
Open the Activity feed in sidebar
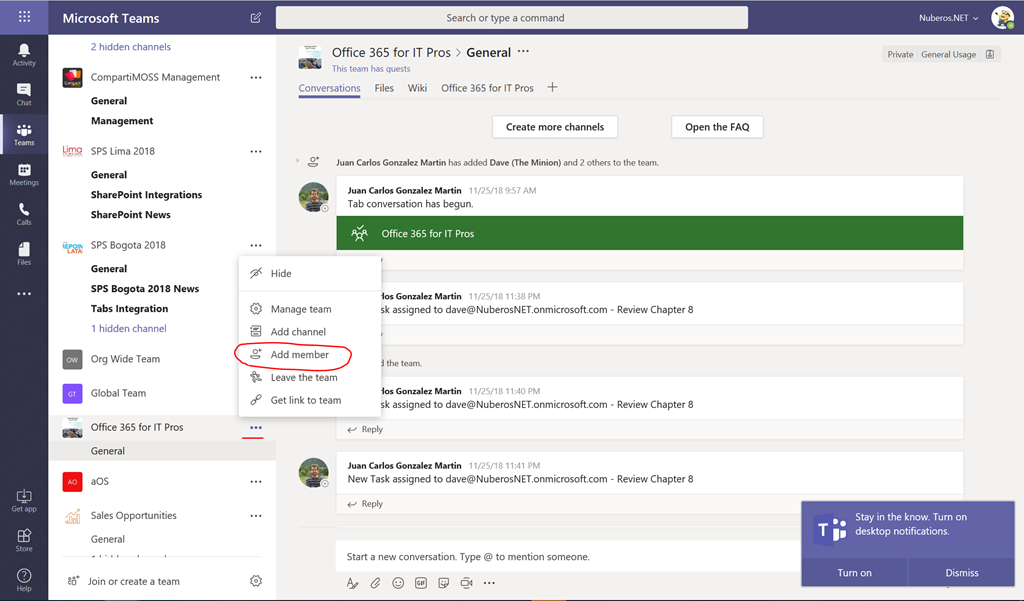(x=24, y=55)
